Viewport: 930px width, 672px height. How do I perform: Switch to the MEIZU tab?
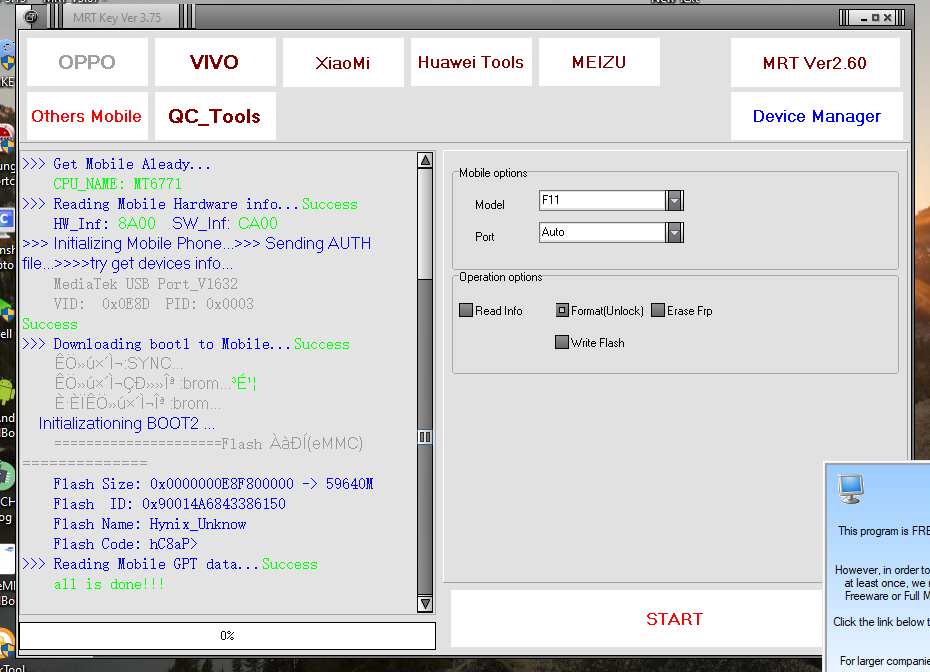599,62
